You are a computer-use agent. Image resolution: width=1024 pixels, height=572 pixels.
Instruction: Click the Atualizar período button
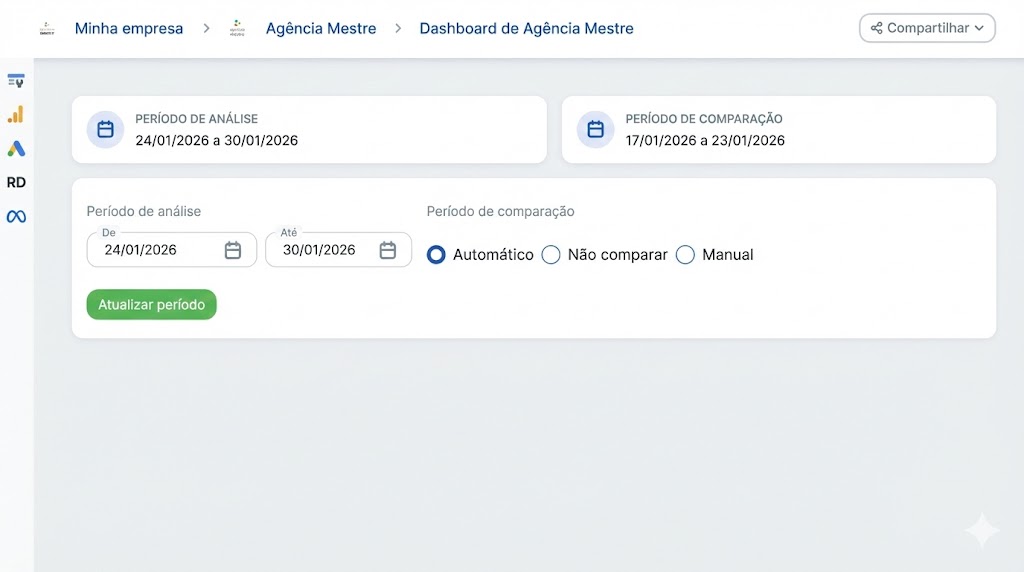pyautogui.click(x=152, y=304)
